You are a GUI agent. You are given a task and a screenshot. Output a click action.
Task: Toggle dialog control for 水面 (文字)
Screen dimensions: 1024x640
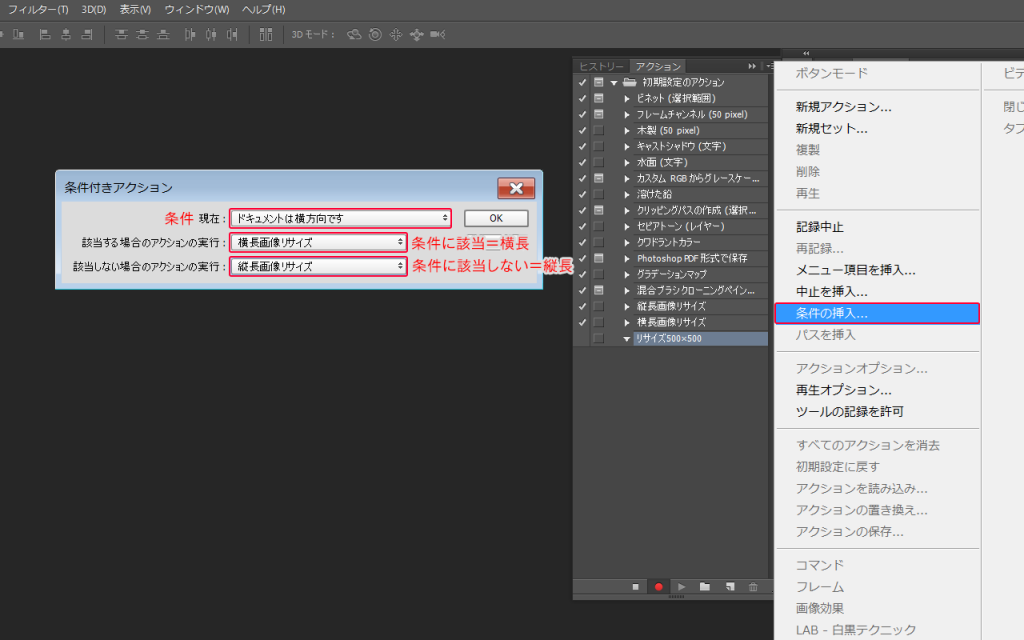598,163
